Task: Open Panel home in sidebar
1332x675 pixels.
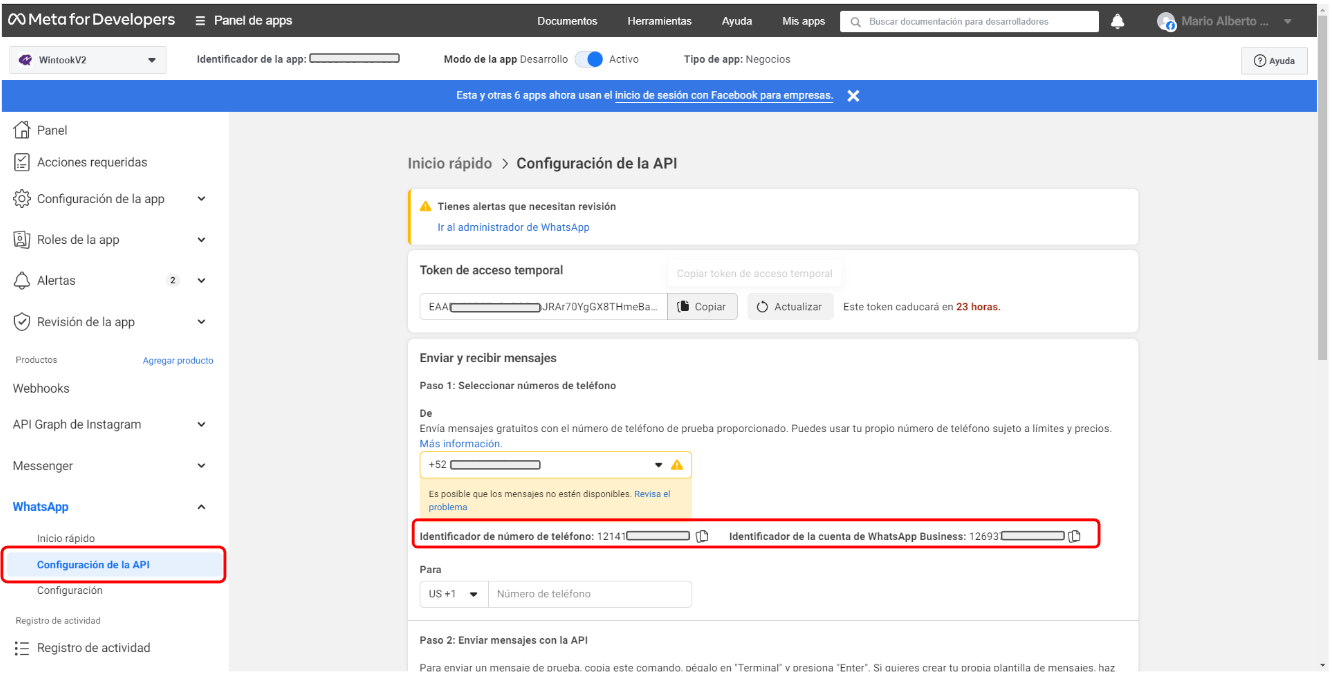Action: pyautogui.click(x=52, y=130)
